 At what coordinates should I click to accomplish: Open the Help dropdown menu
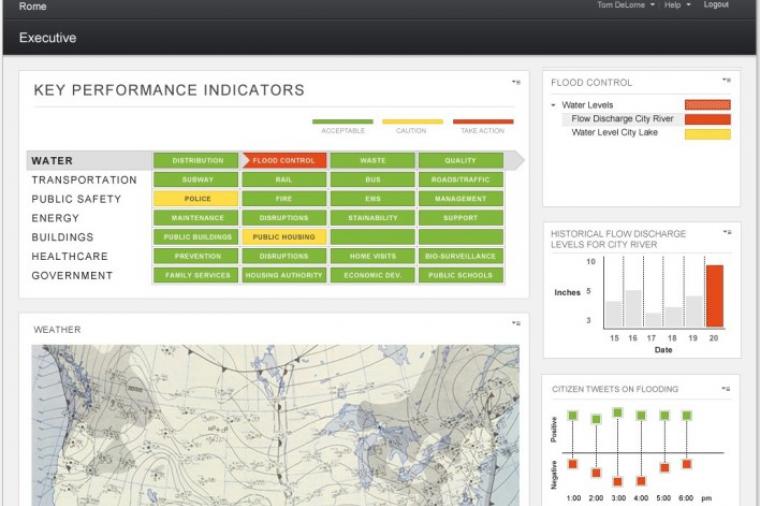pos(679,5)
